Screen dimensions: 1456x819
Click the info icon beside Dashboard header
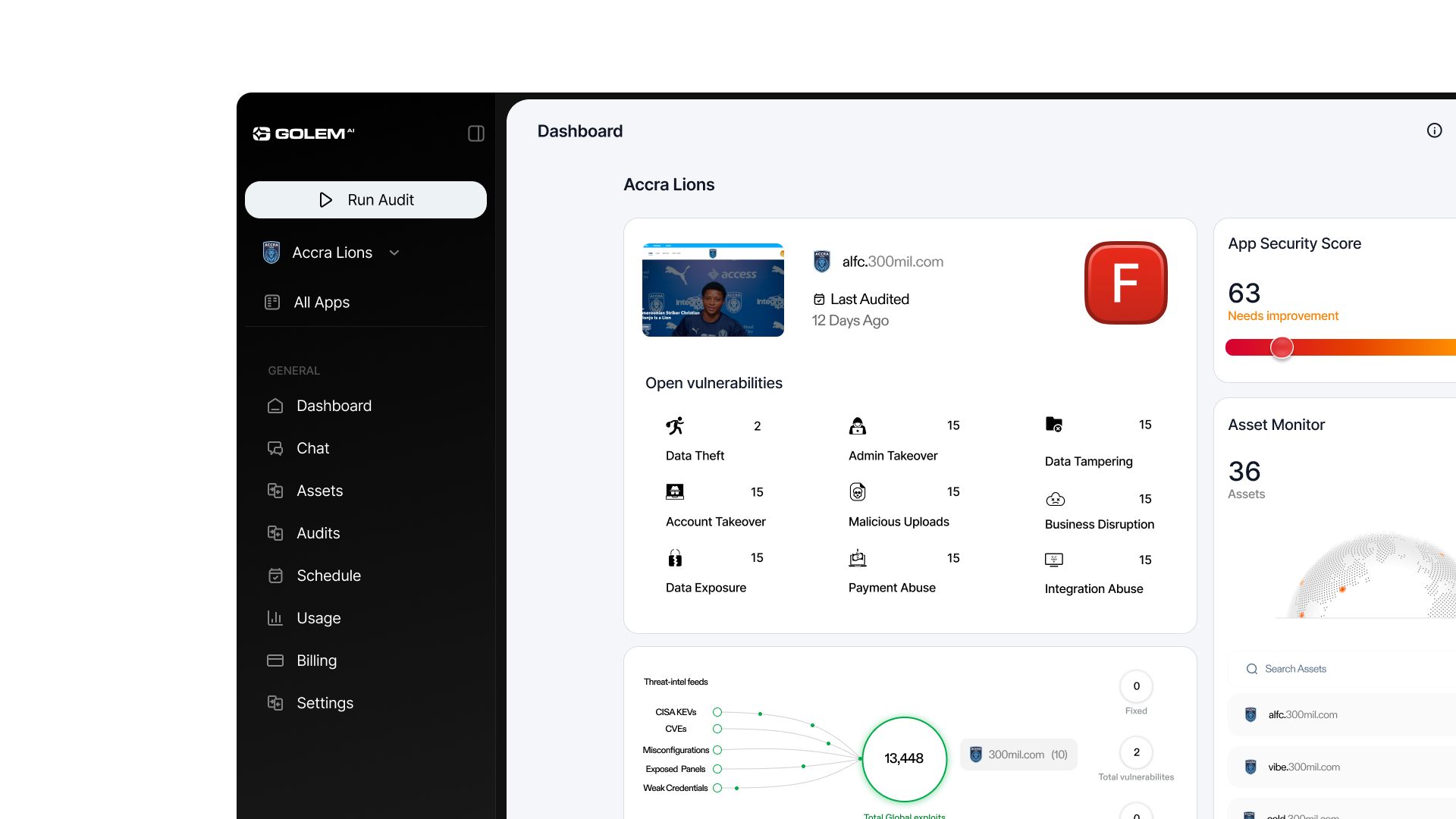click(1434, 130)
